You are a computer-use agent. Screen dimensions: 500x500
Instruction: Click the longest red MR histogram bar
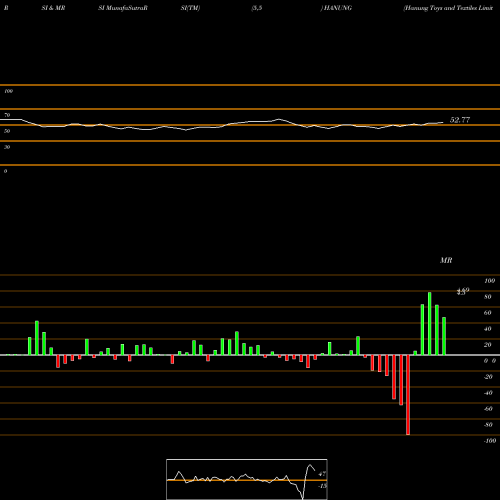408,395
